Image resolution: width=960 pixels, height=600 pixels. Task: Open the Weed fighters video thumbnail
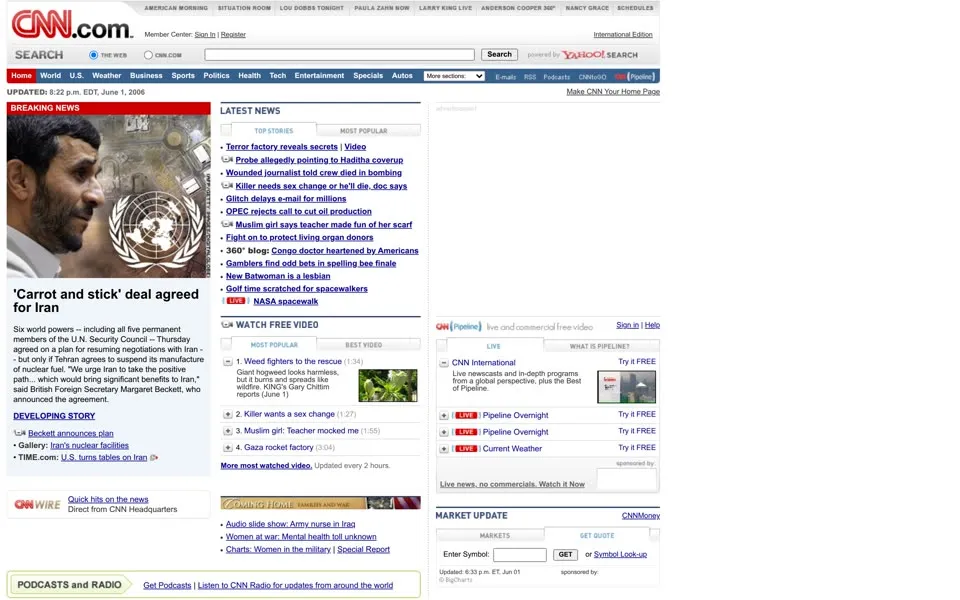[388, 385]
